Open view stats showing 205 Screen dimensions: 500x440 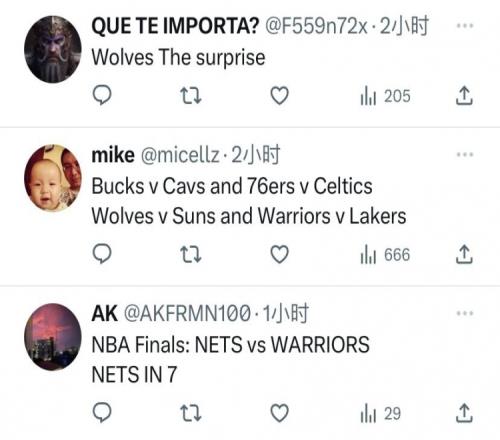click(385, 96)
